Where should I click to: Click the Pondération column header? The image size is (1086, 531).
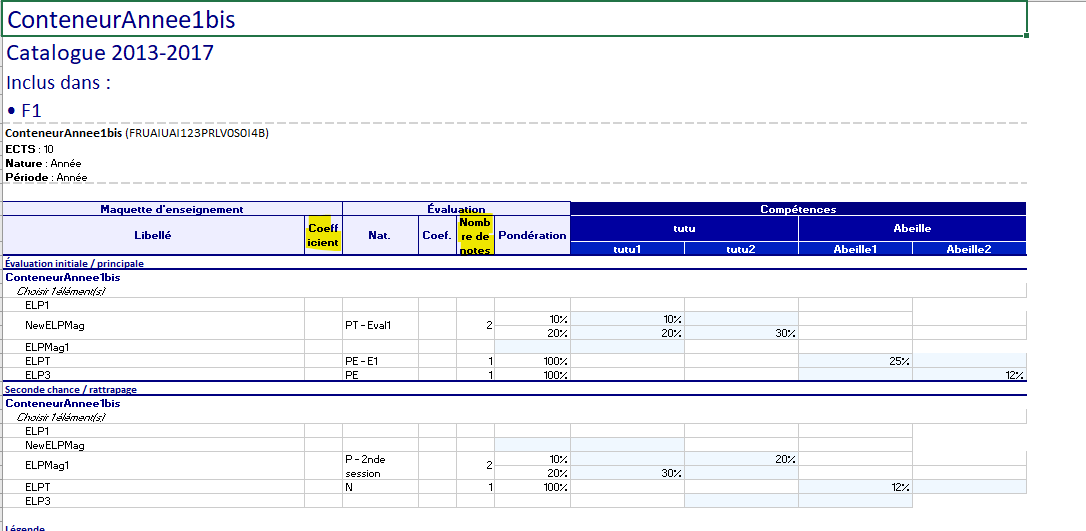(x=532, y=235)
